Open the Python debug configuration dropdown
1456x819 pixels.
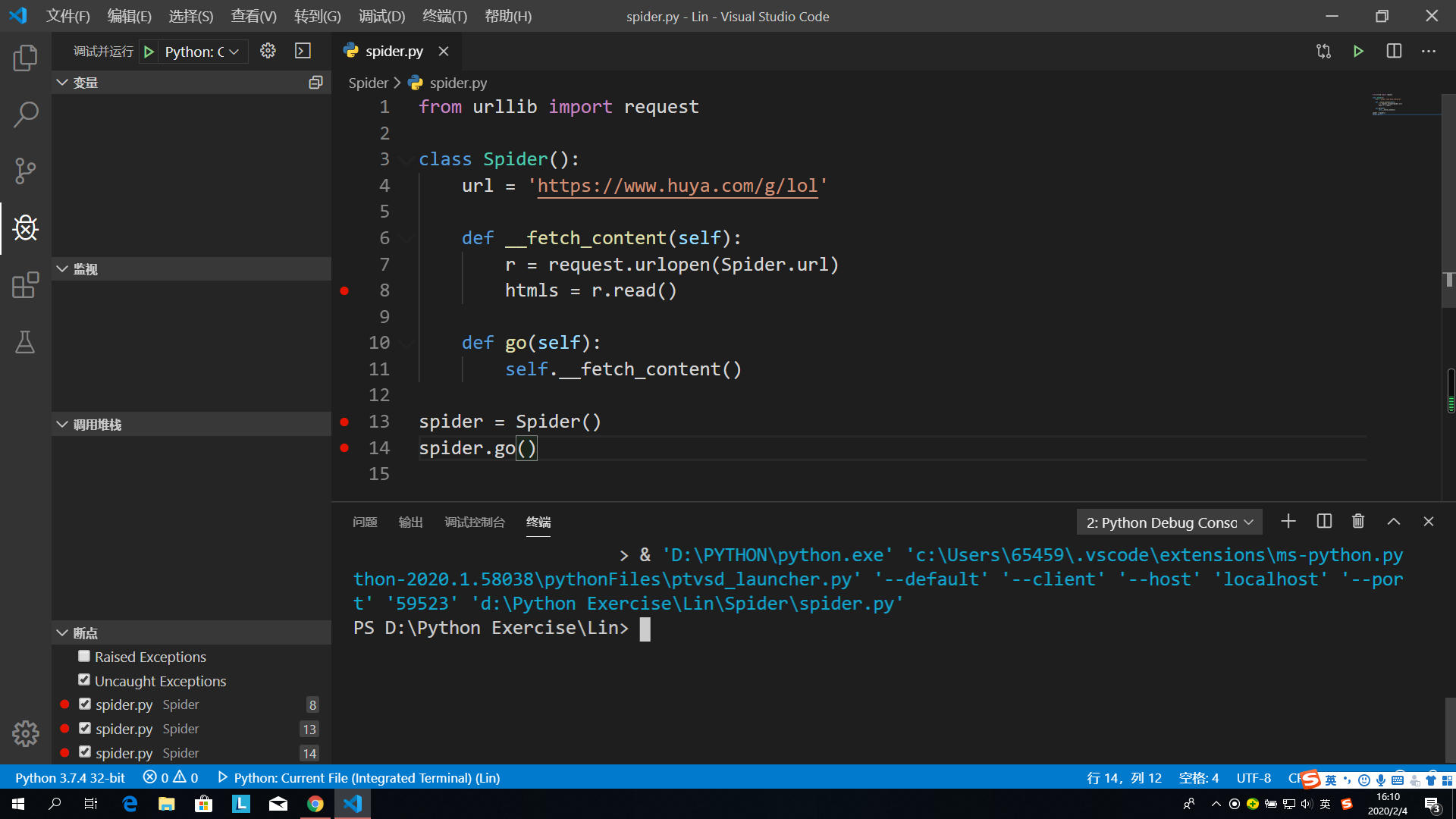tap(202, 52)
